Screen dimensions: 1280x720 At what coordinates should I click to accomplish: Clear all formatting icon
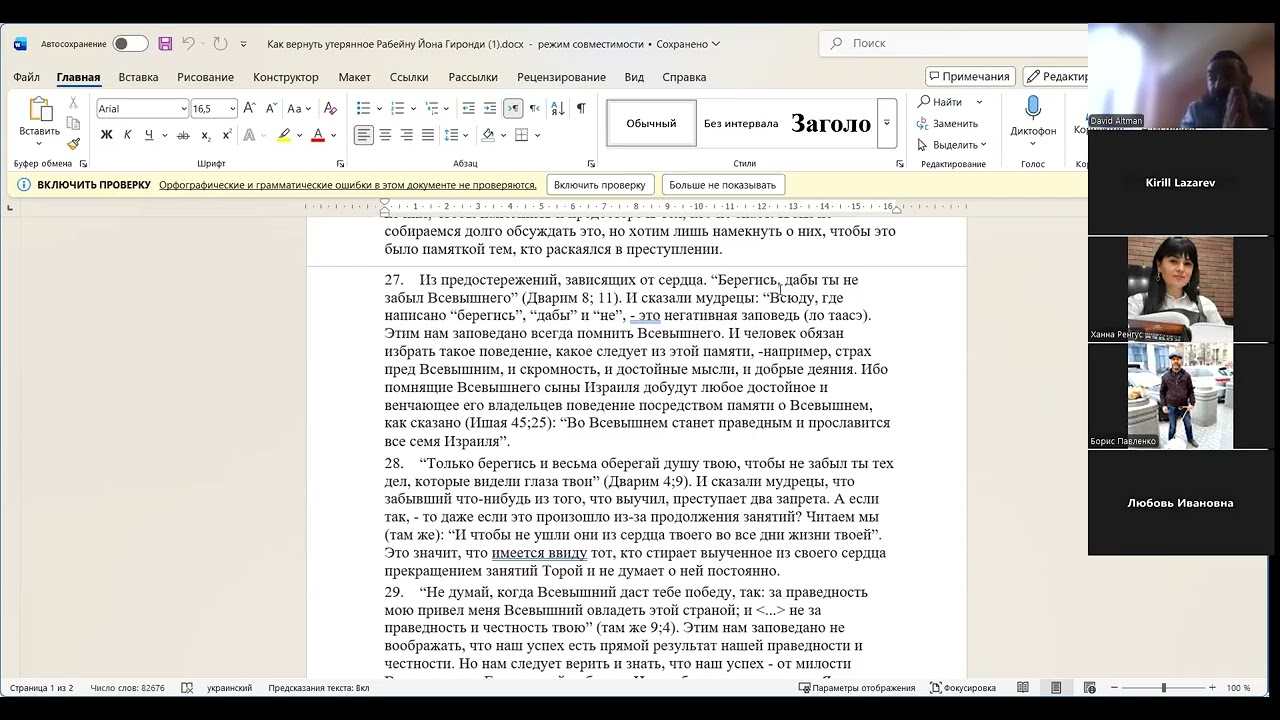pyautogui.click(x=331, y=108)
